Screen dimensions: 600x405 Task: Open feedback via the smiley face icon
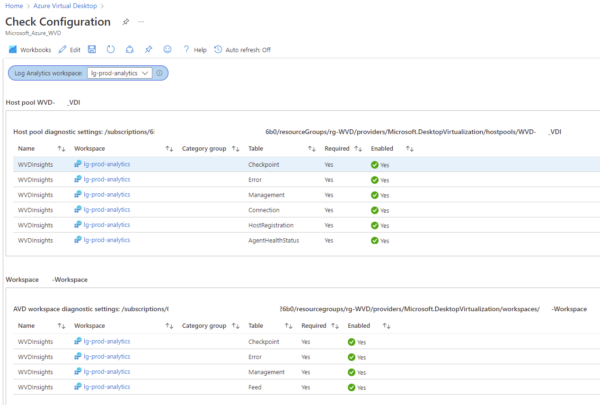(168, 49)
